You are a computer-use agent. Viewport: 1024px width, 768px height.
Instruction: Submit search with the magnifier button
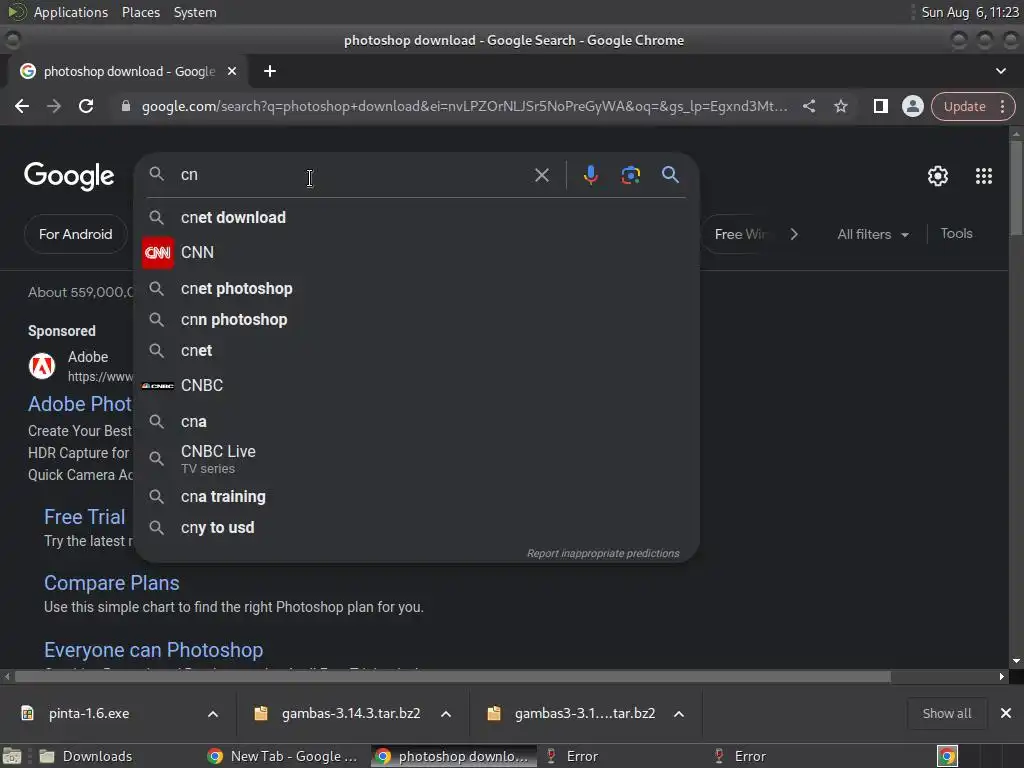click(670, 175)
